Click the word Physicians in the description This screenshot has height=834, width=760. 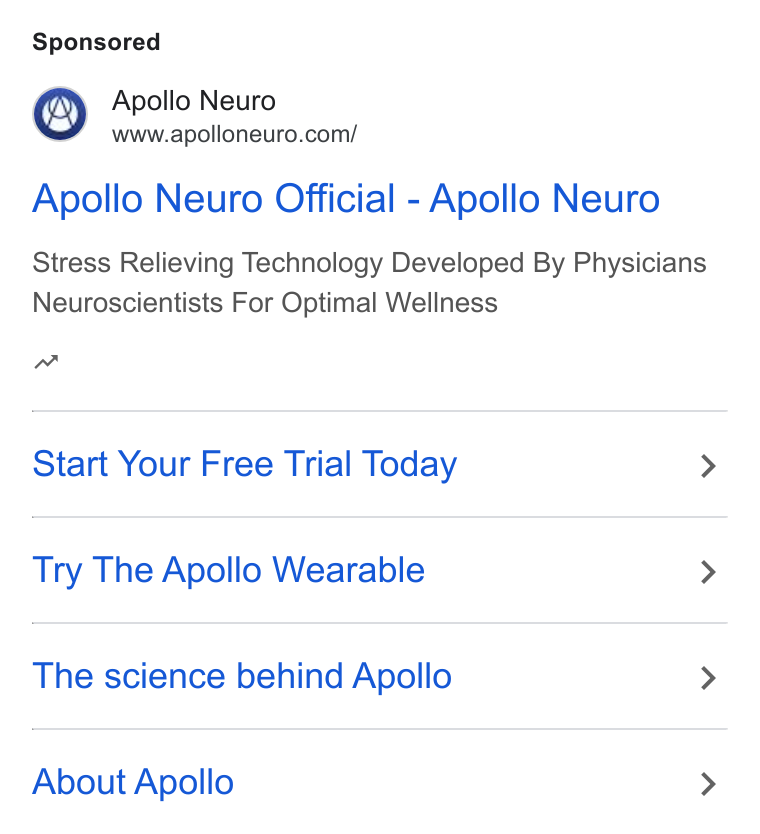pyautogui.click(x=640, y=263)
